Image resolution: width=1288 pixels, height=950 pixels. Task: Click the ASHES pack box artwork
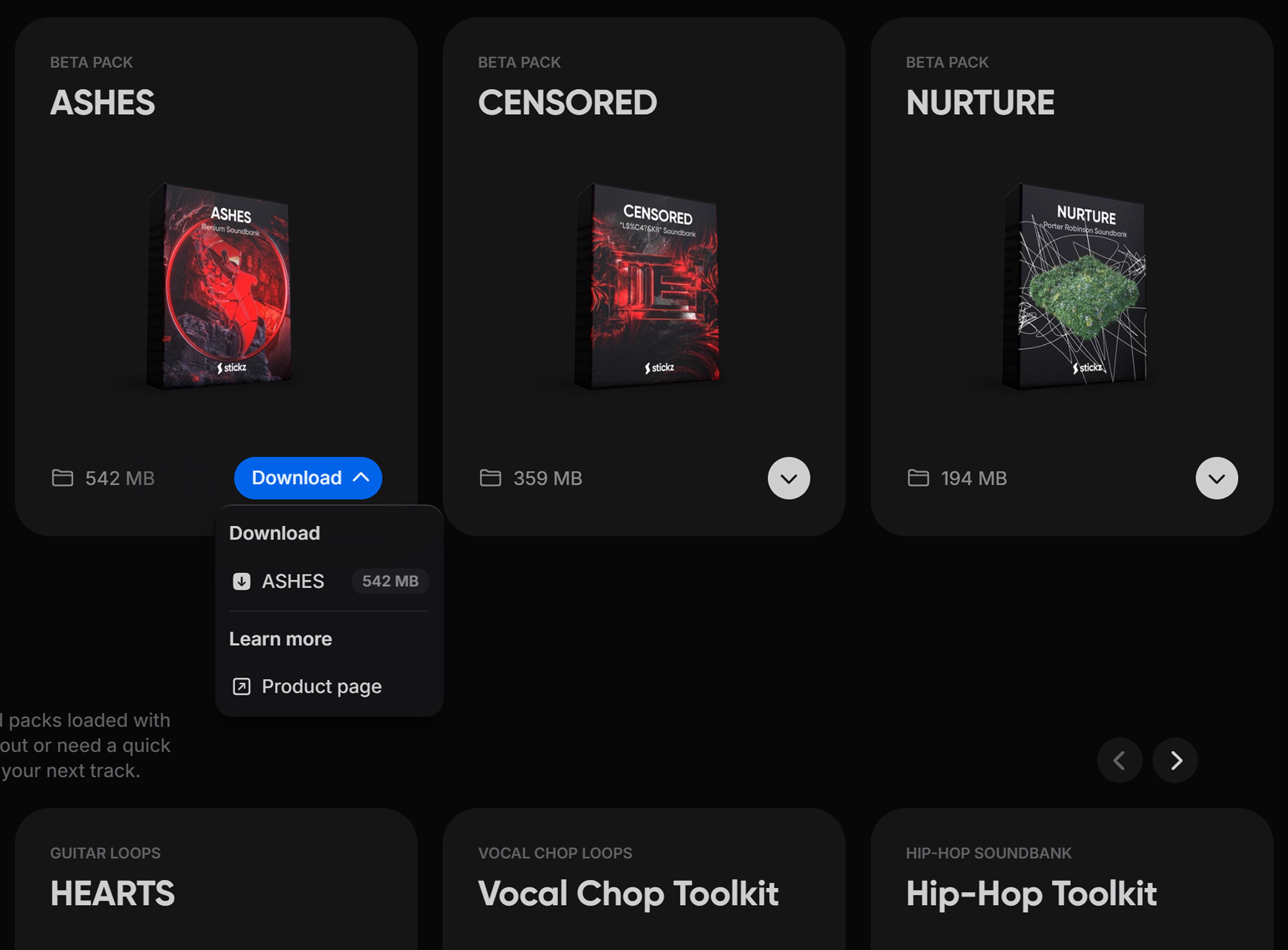(219, 286)
